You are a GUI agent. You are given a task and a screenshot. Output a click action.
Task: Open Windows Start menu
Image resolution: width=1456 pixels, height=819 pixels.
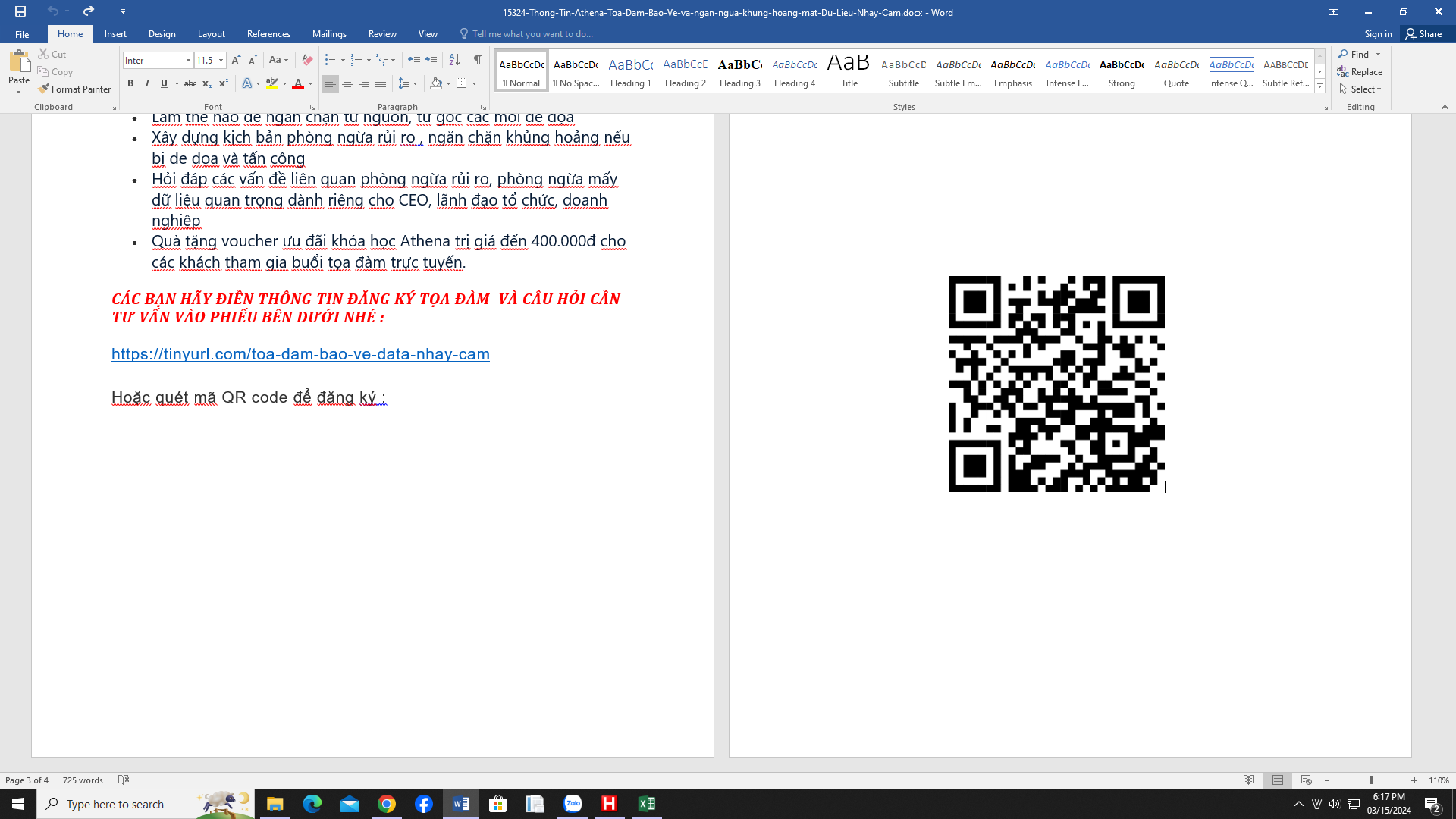click(18, 804)
